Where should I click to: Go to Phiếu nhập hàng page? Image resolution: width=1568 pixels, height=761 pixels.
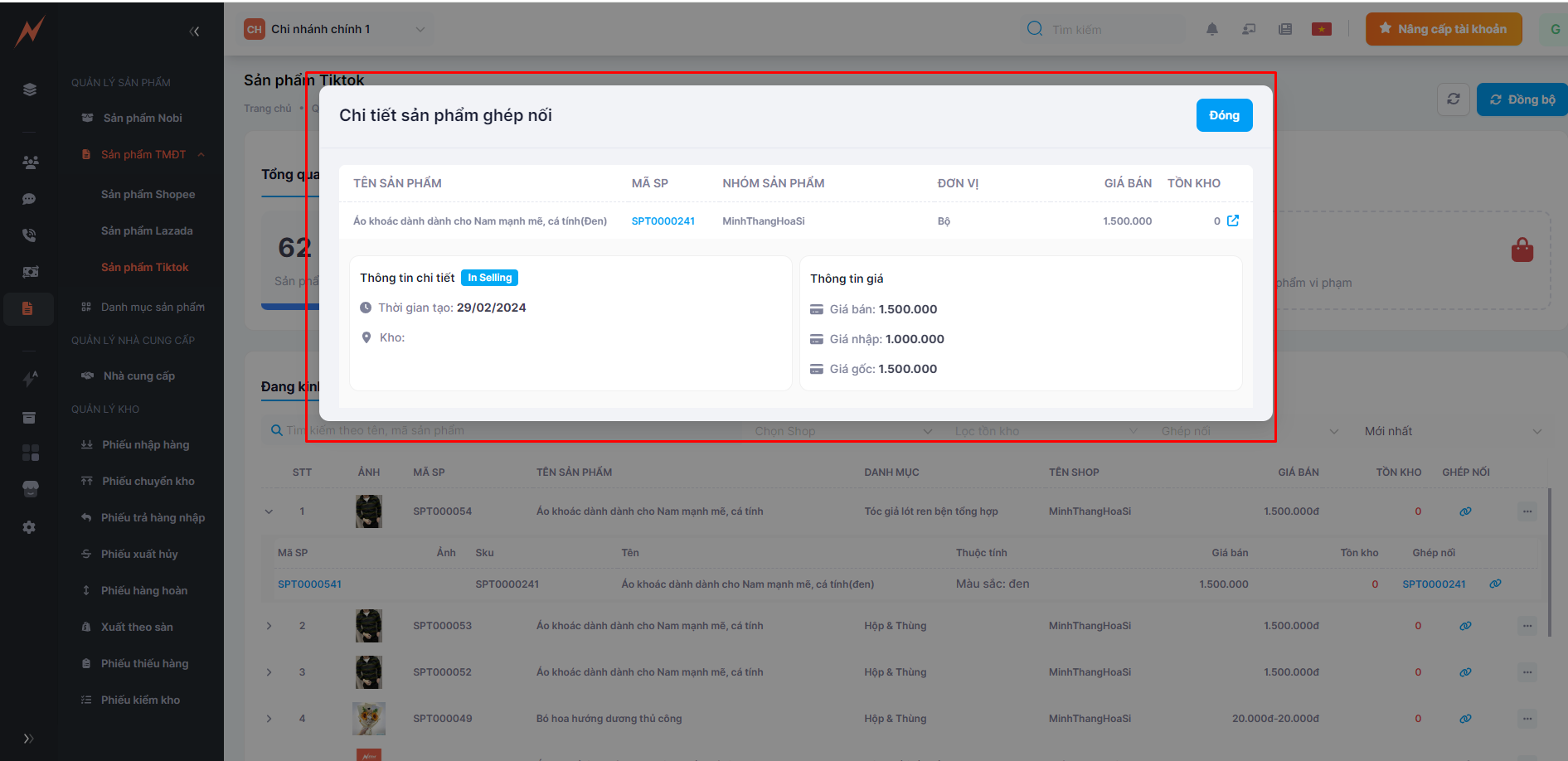(x=145, y=444)
